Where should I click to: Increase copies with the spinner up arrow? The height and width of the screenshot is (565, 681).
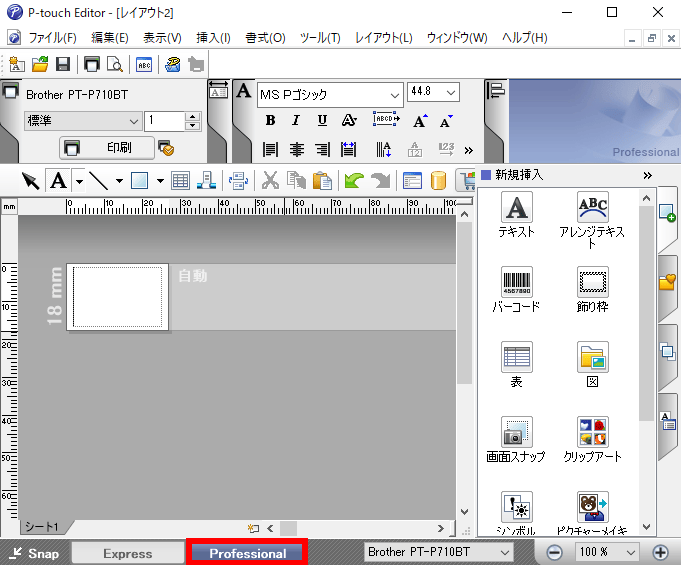pyautogui.click(x=192, y=116)
